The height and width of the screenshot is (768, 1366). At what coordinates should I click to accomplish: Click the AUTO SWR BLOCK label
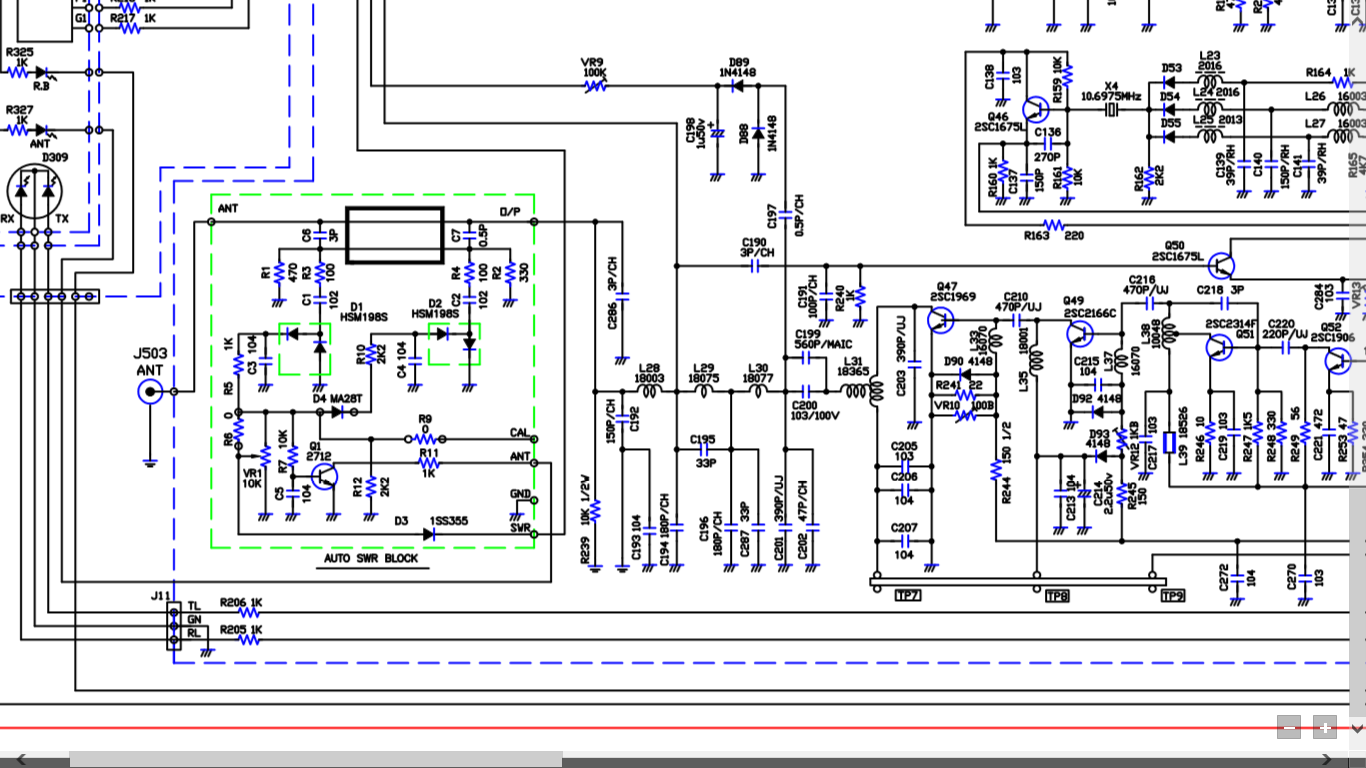(x=371, y=559)
